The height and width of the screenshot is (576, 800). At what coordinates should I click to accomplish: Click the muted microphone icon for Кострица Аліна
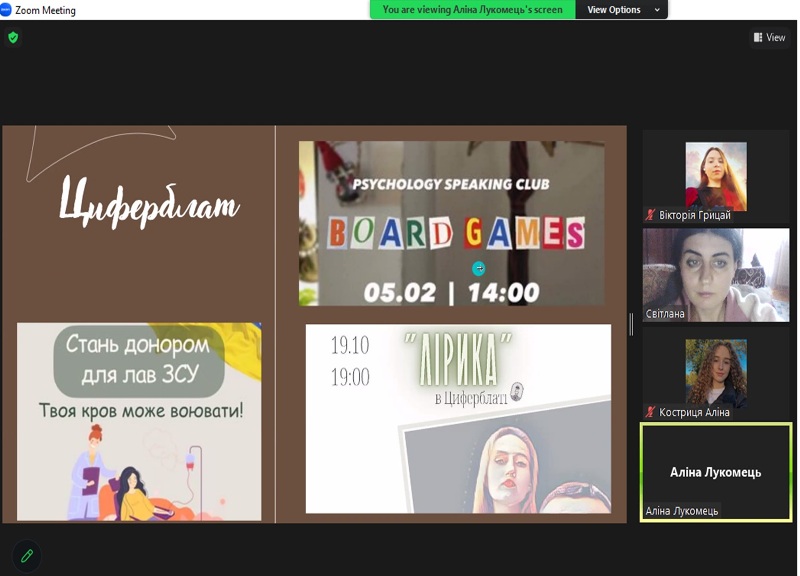650,412
